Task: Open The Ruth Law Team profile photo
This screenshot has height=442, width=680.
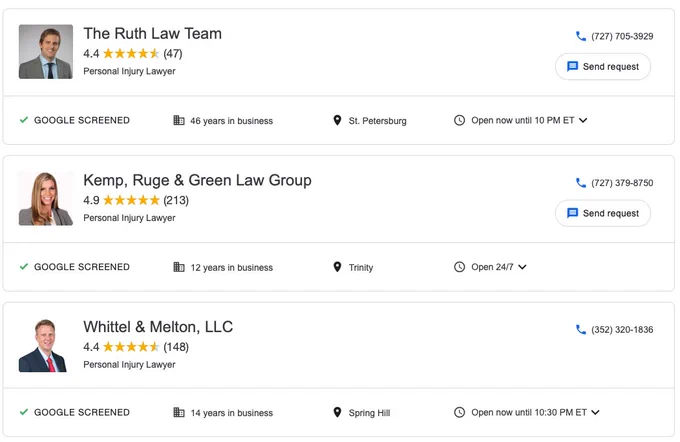Action: (x=46, y=52)
